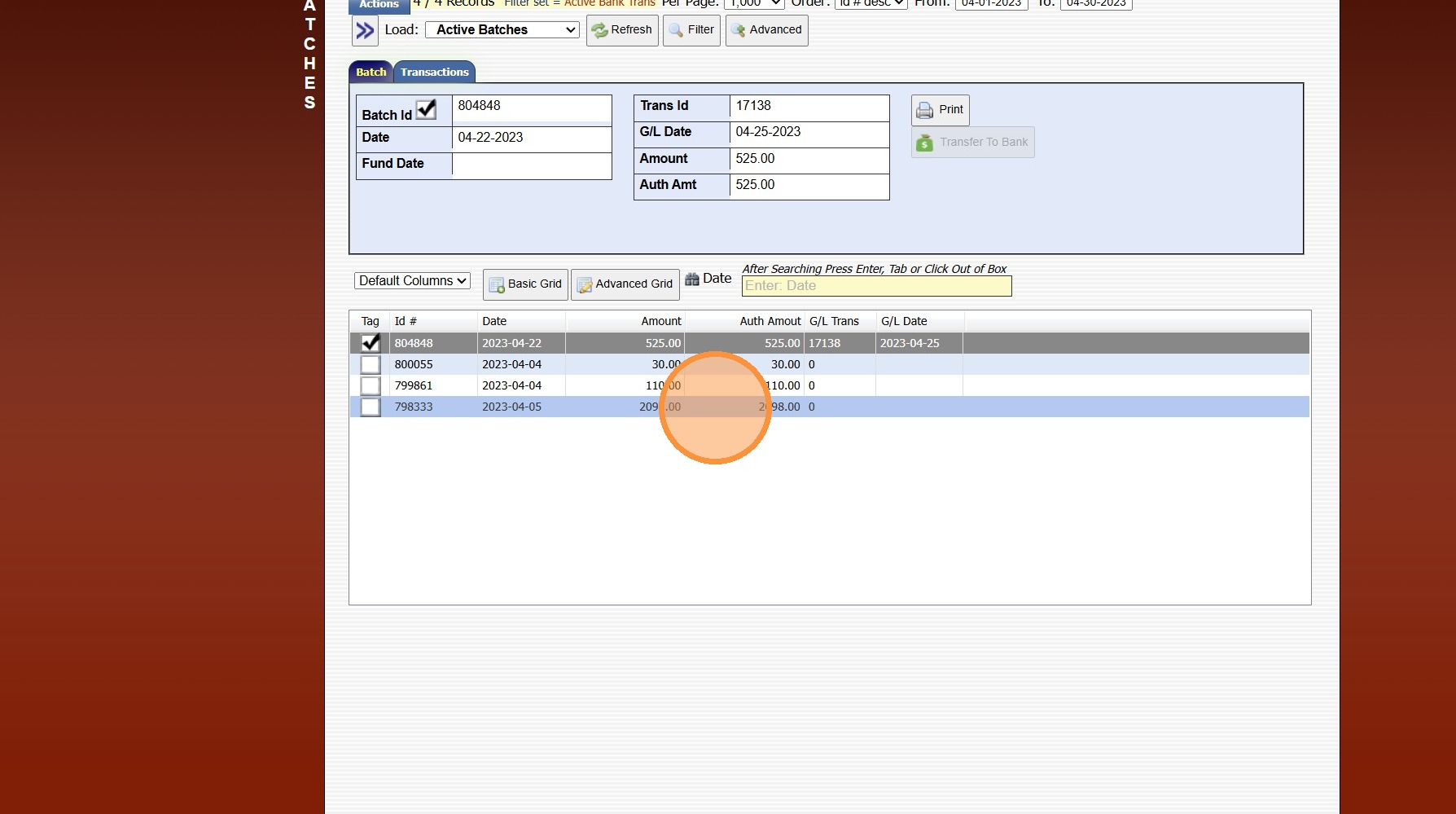
Task: Click the Transfer To Bank button
Action: (972, 143)
